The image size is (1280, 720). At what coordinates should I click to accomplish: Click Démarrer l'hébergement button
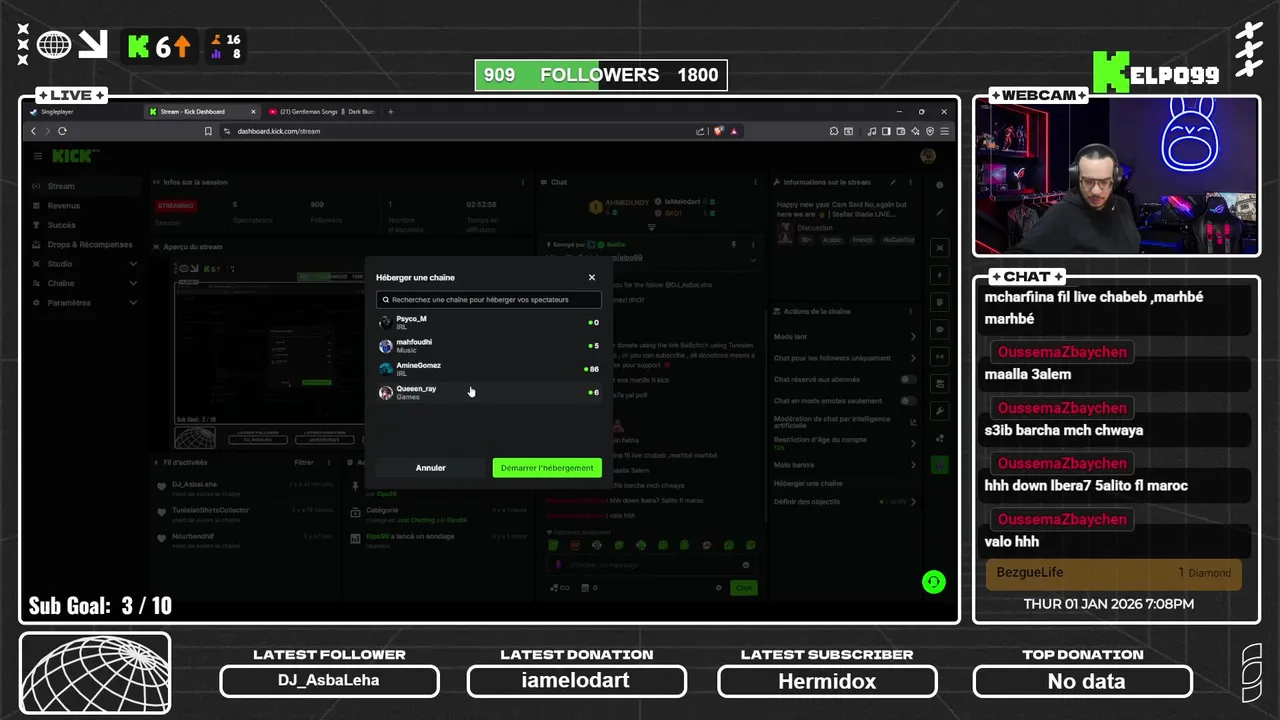547,468
